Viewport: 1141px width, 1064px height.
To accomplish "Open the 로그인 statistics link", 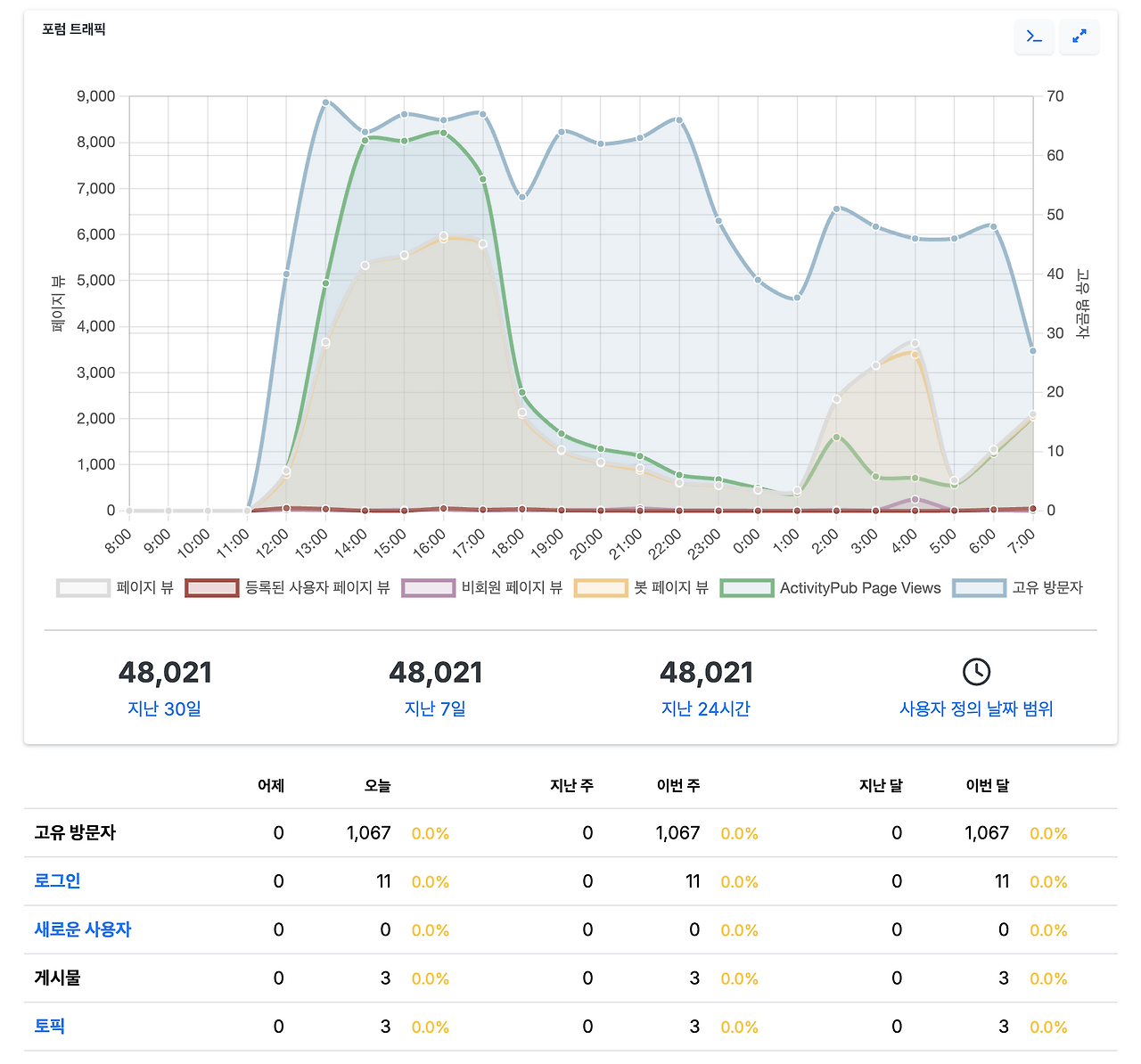I will pyautogui.click(x=58, y=880).
